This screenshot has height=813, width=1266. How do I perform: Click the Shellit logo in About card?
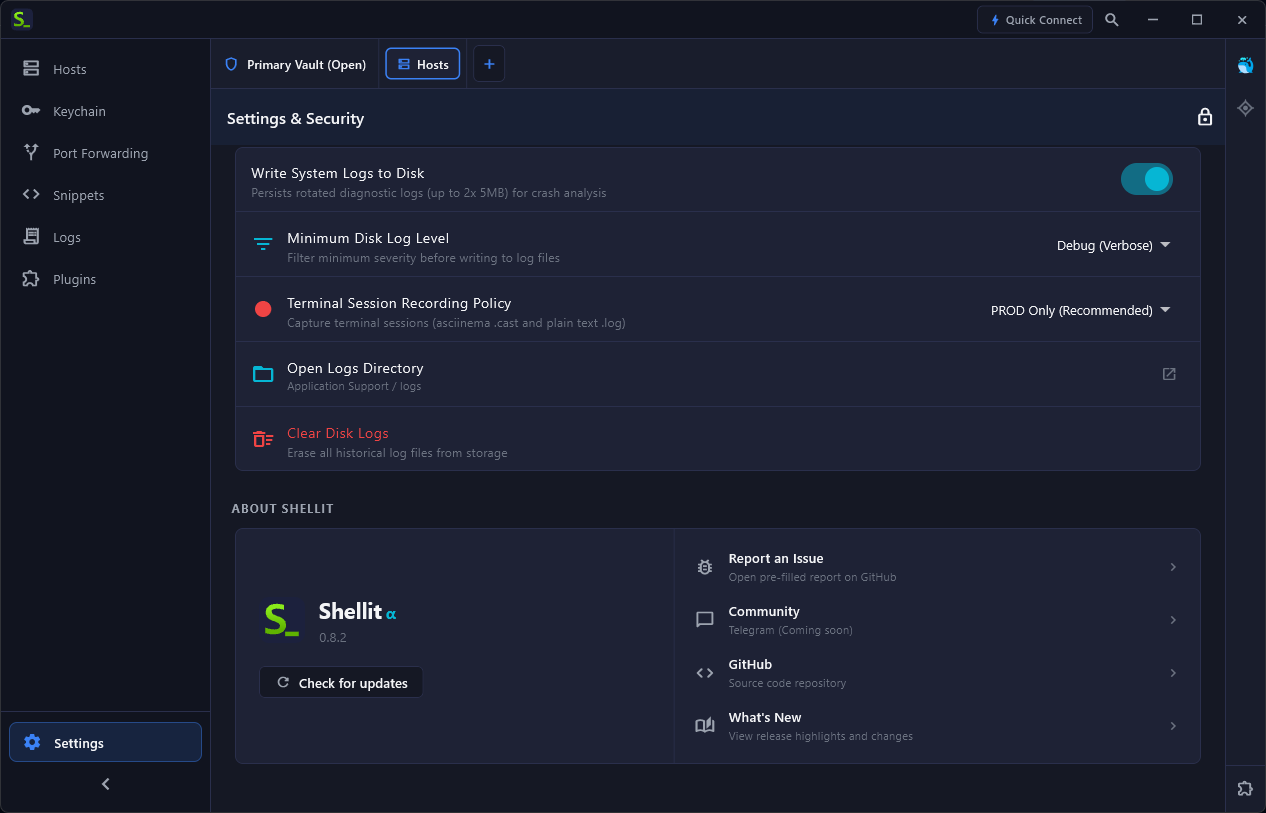tap(283, 619)
